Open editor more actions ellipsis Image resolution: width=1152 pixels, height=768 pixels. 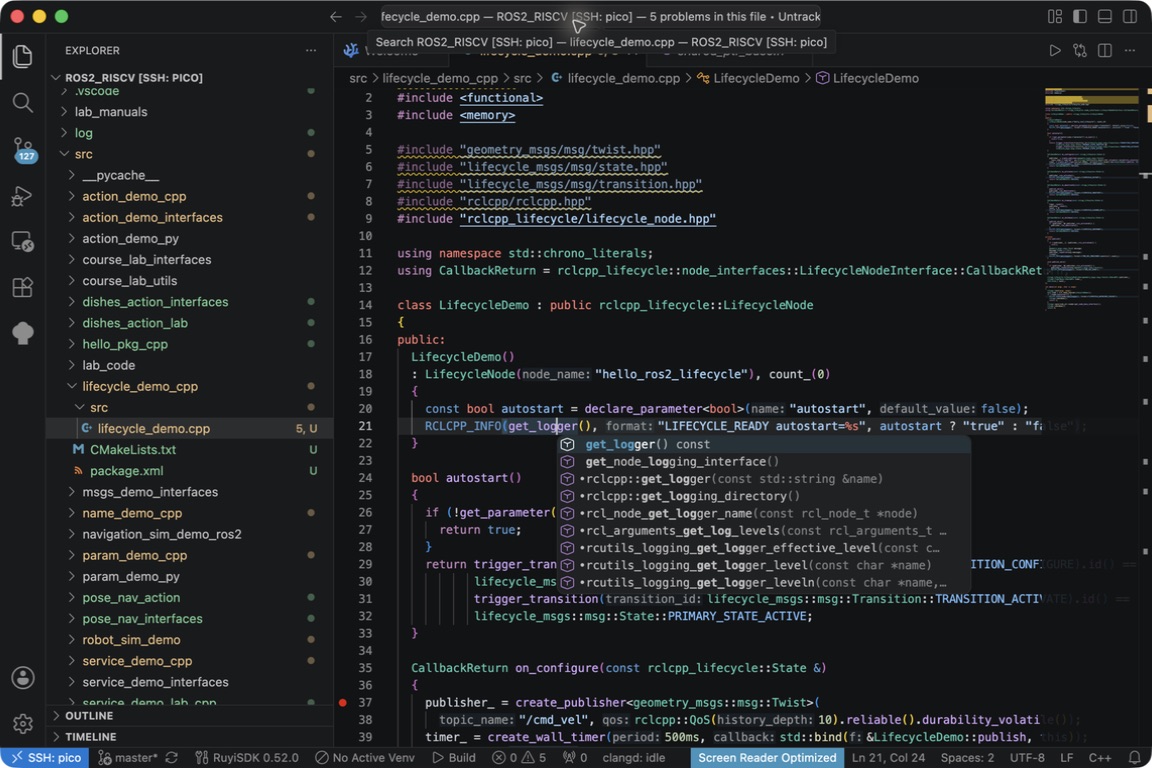(1129, 50)
